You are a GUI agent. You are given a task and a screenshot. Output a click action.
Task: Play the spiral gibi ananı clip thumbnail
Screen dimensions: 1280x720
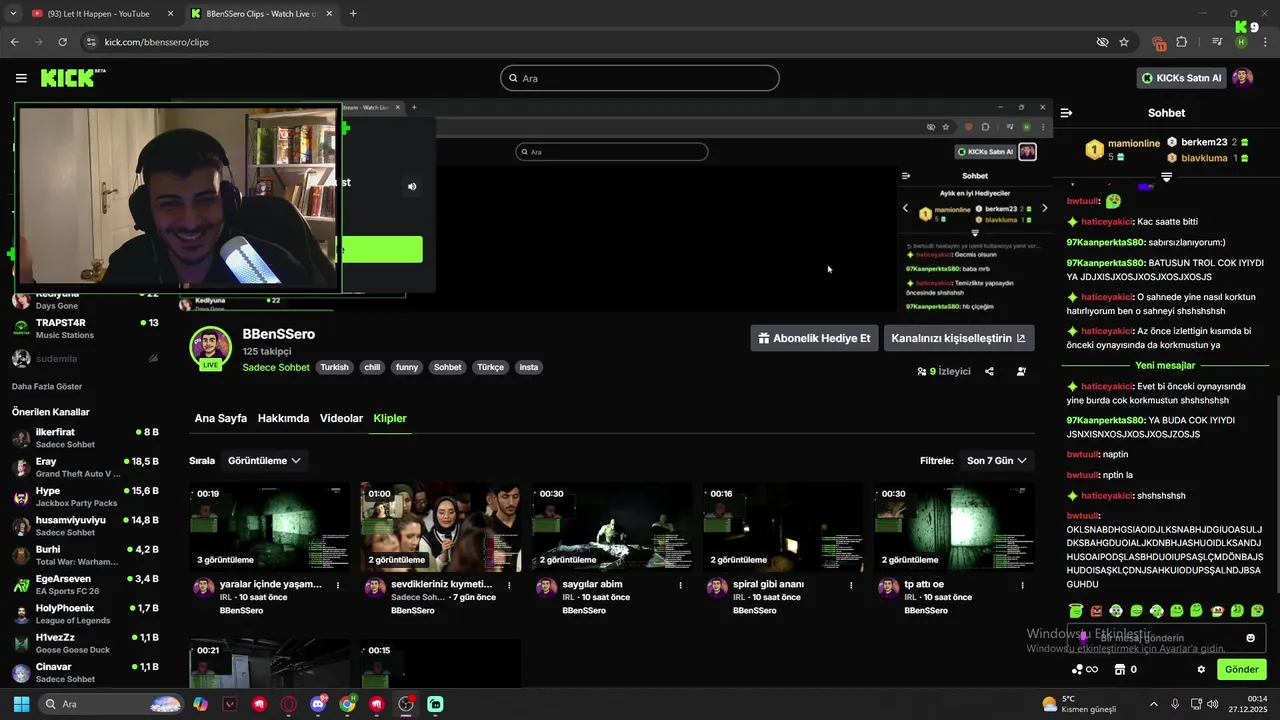pos(783,527)
